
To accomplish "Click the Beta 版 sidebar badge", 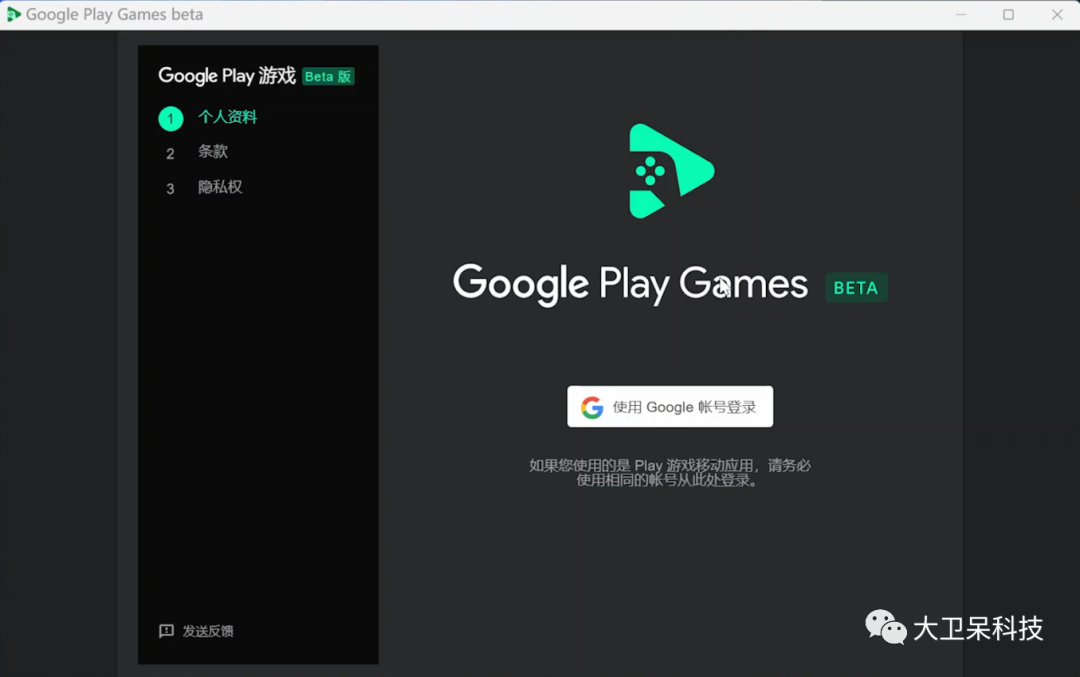I will pyautogui.click(x=328, y=76).
